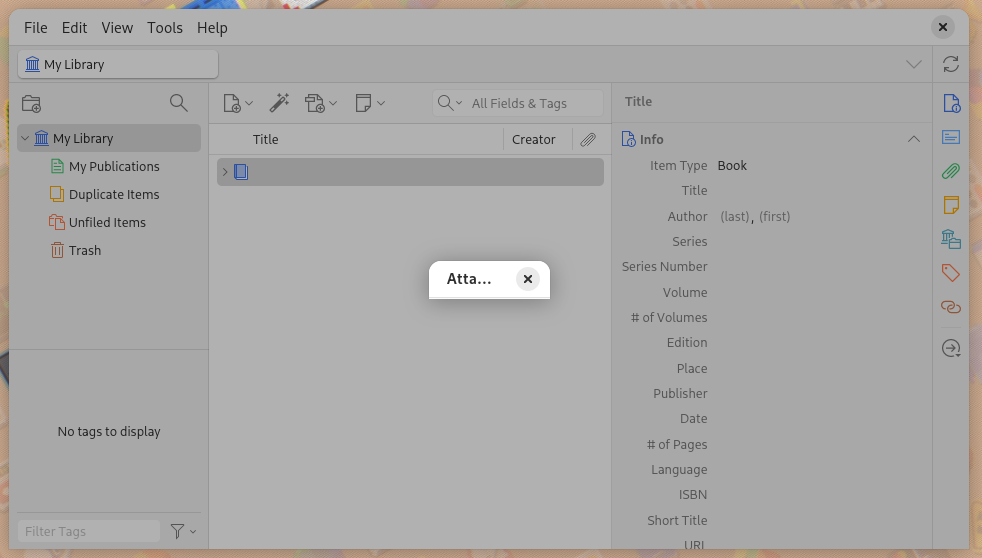Click the # of Pages field label
This screenshot has width=982, height=558.
(677, 445)
